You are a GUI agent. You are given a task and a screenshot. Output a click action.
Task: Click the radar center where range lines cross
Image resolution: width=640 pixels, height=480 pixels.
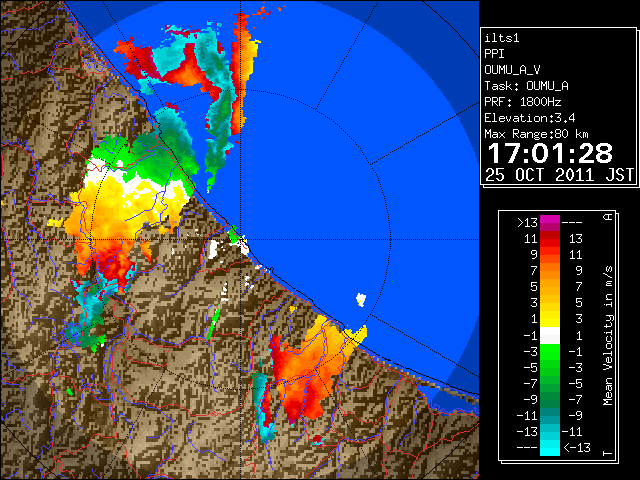click(240, 240)
